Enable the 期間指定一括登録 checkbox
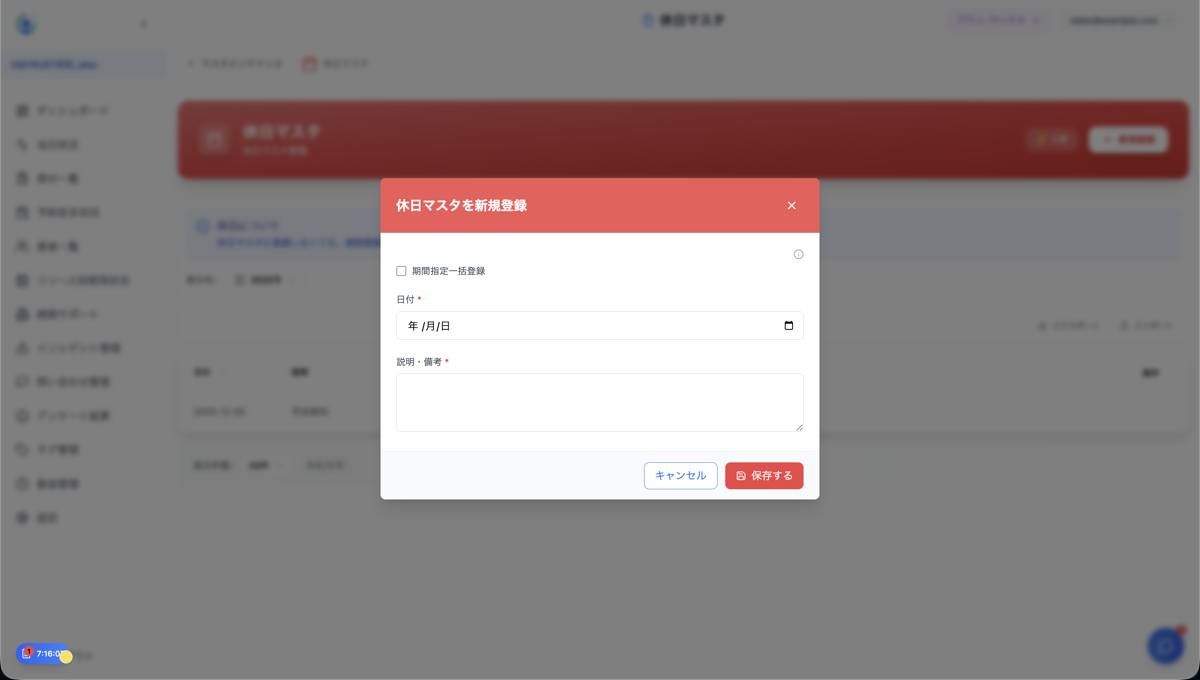The image size is (1200, 680). (401, 270)
